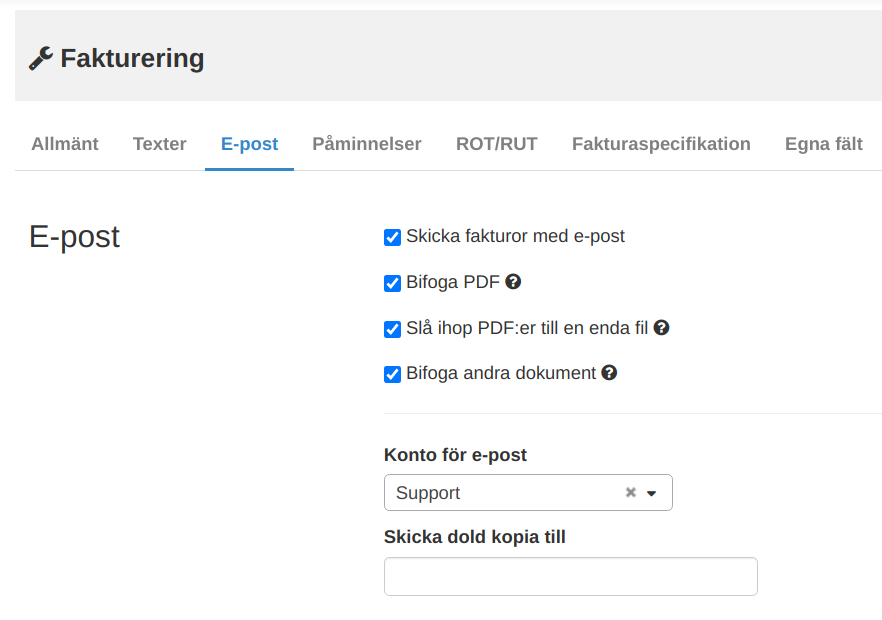Open help icon next to Bifoga PDF
Image resolution: width=882 pixels, height=620 pixels.
pyautogui.click(x=513, y=281)
